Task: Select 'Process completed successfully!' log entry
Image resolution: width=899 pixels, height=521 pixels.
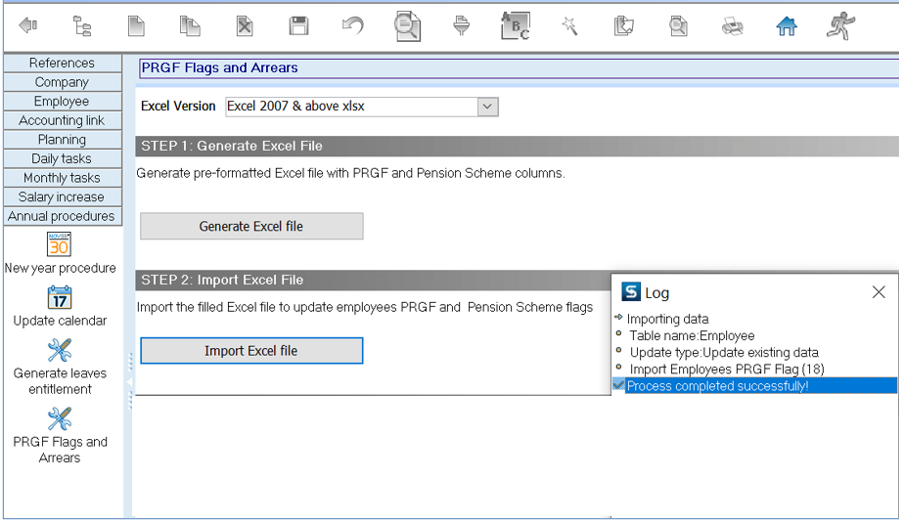Action: (717, 386)
